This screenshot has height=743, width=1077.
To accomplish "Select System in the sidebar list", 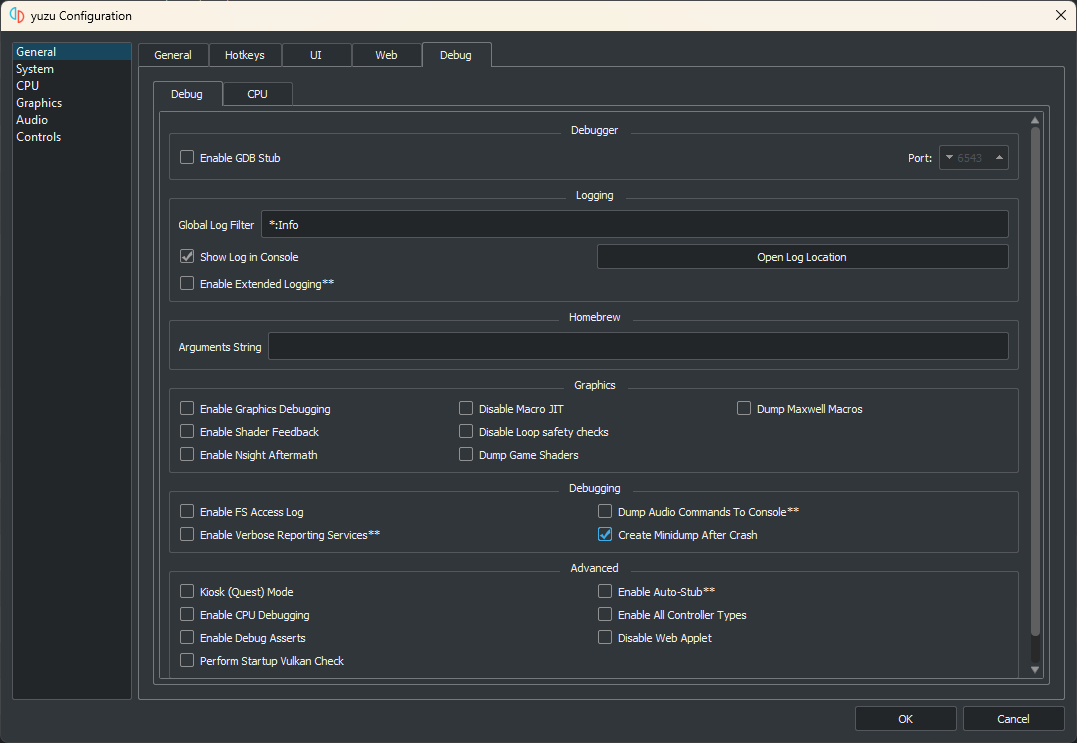I will (x=71, y=69).
